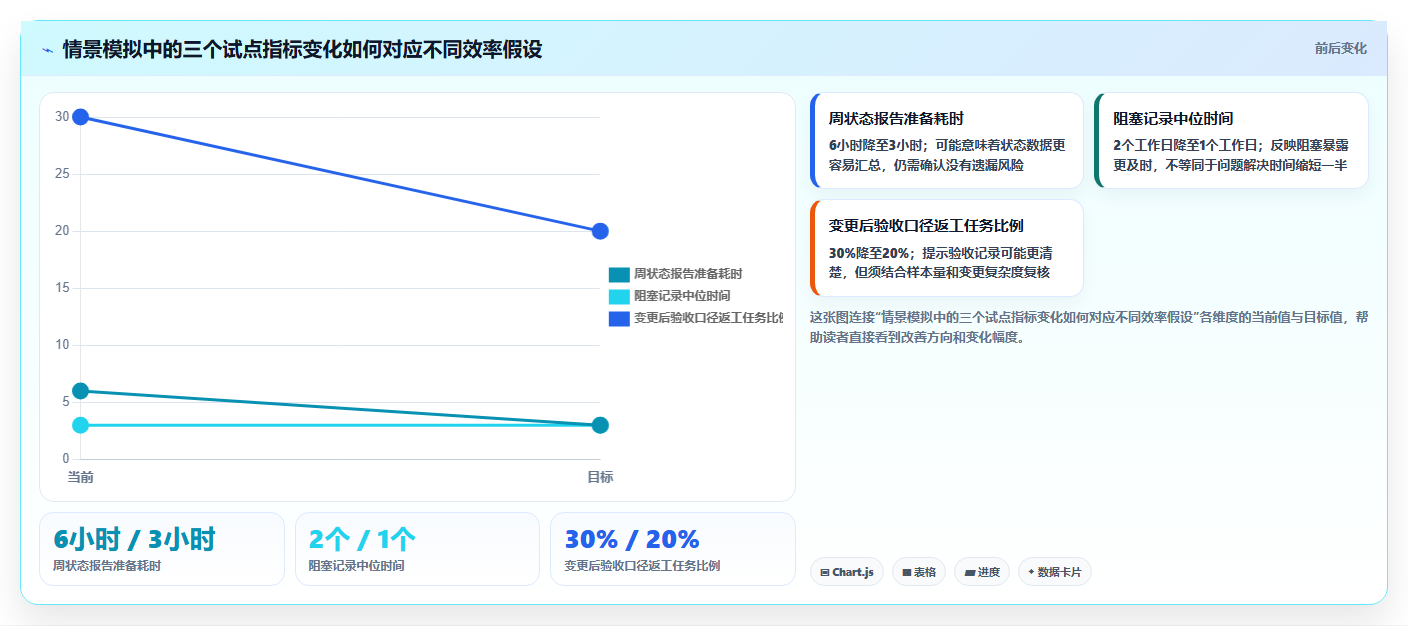Toggle 阻塞记录中位时间 legend color box

click(619, 296)
